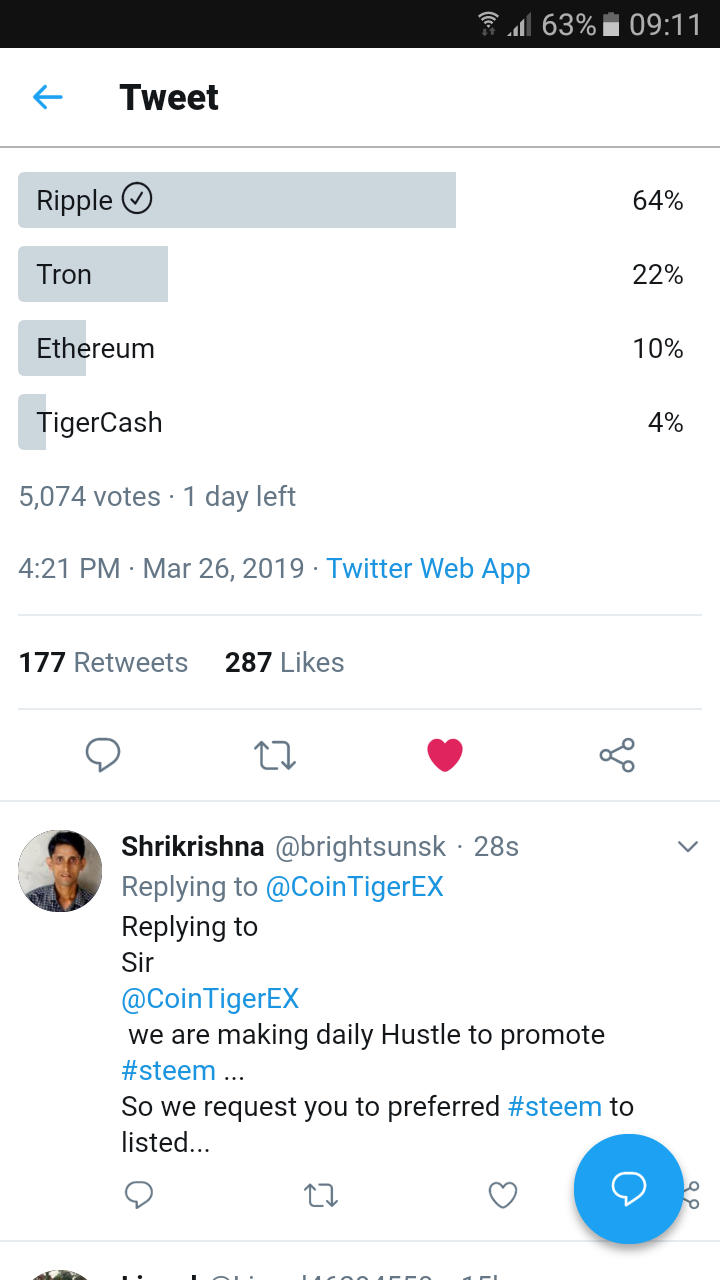Retweet Shrikrishna's reply
Viewport: 720px width, 1280px height.
(321, 1194)
